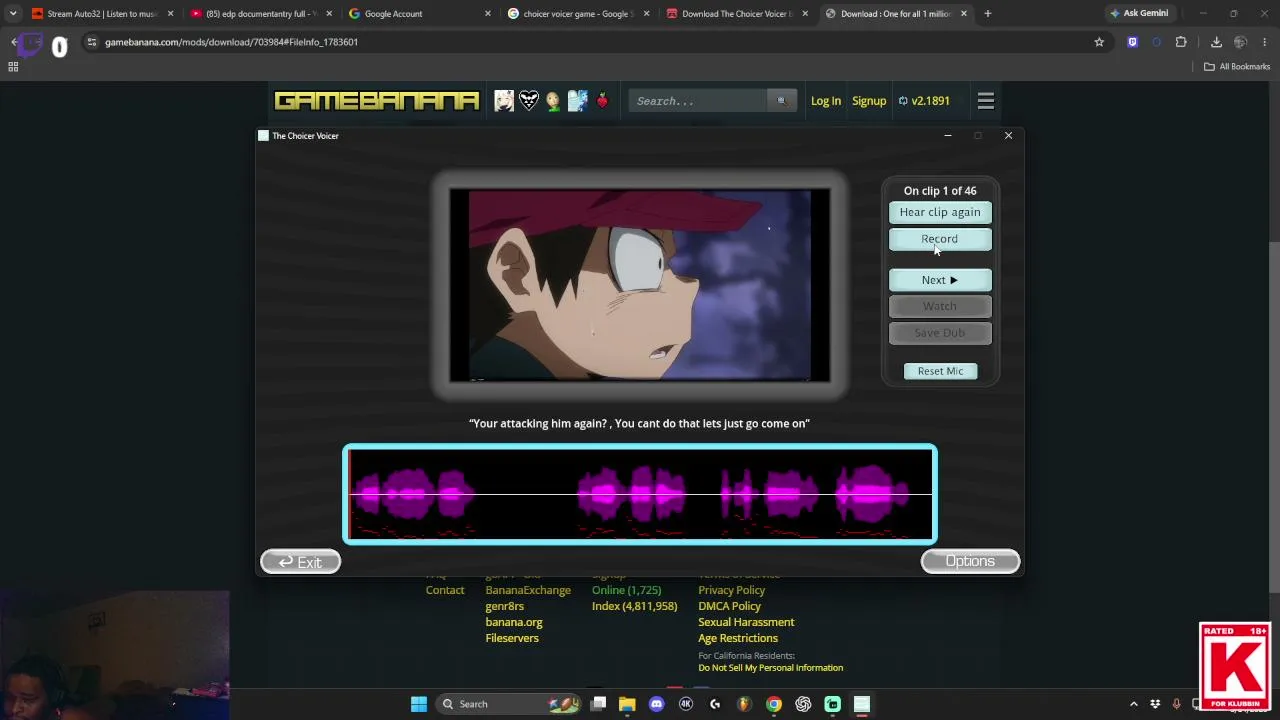The height and width of the screenshot is (720, 1280).
Task: Open FL Studio from the taskbar
Action: point(744,704)
